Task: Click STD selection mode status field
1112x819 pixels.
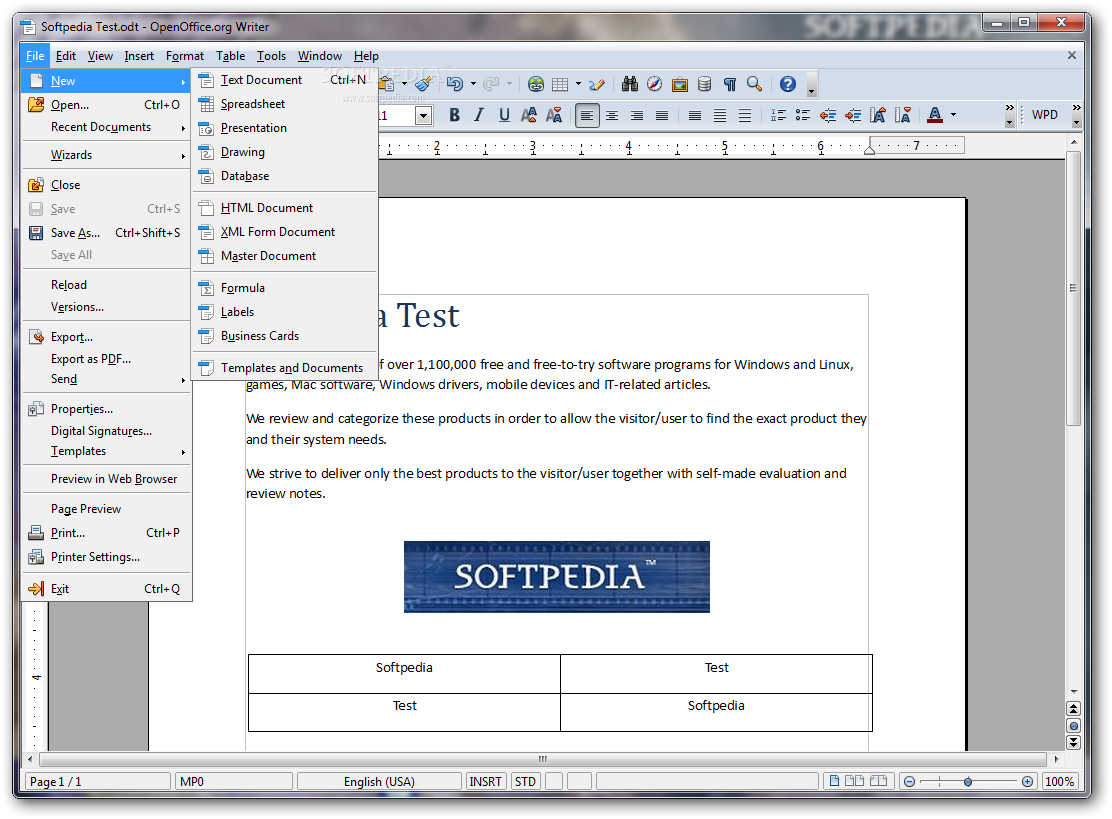Action: [526, 781]
